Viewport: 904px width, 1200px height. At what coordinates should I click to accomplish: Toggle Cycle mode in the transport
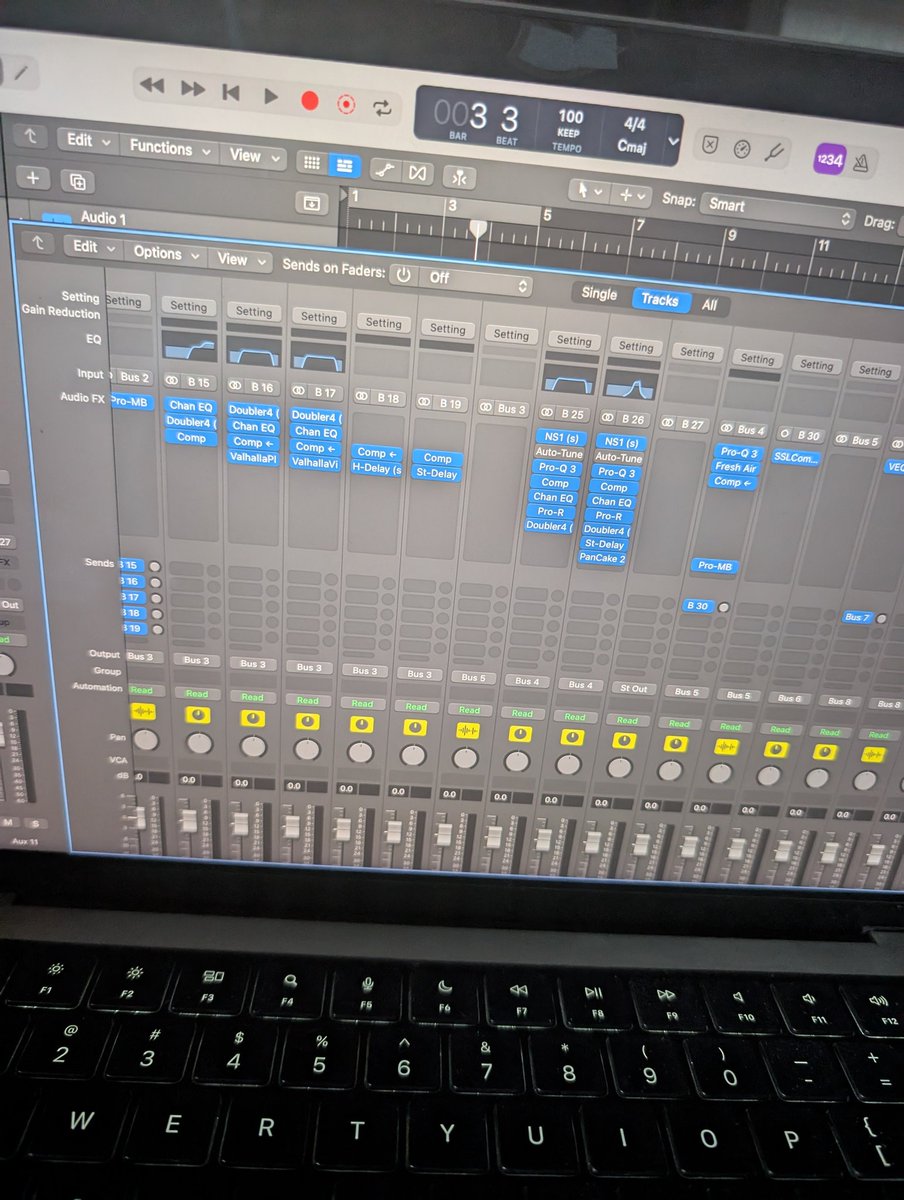382,106
